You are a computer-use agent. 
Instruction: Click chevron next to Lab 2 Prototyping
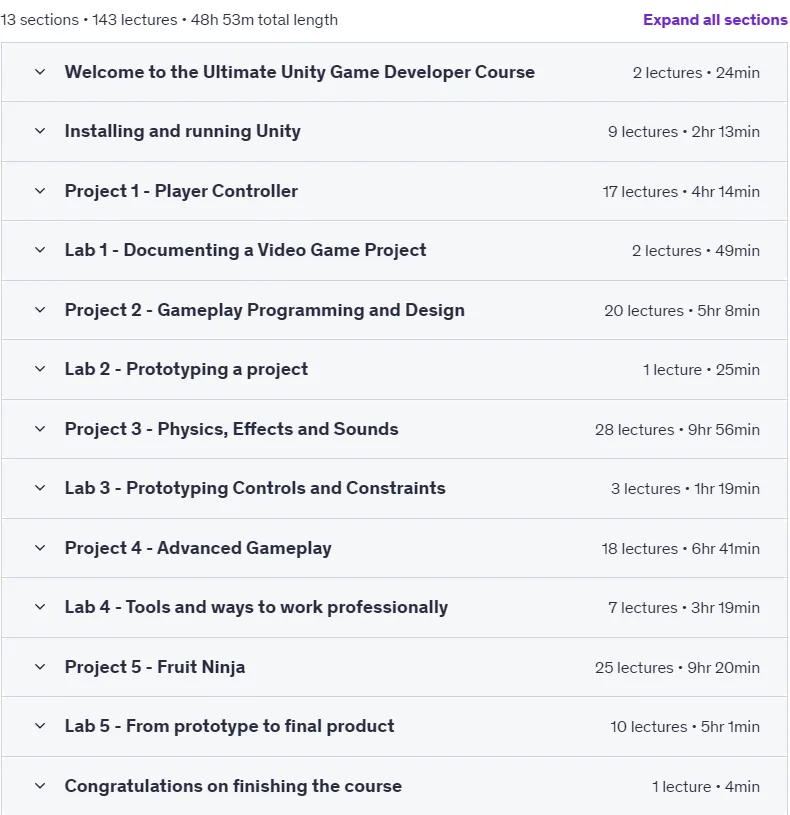pos(40,370)
